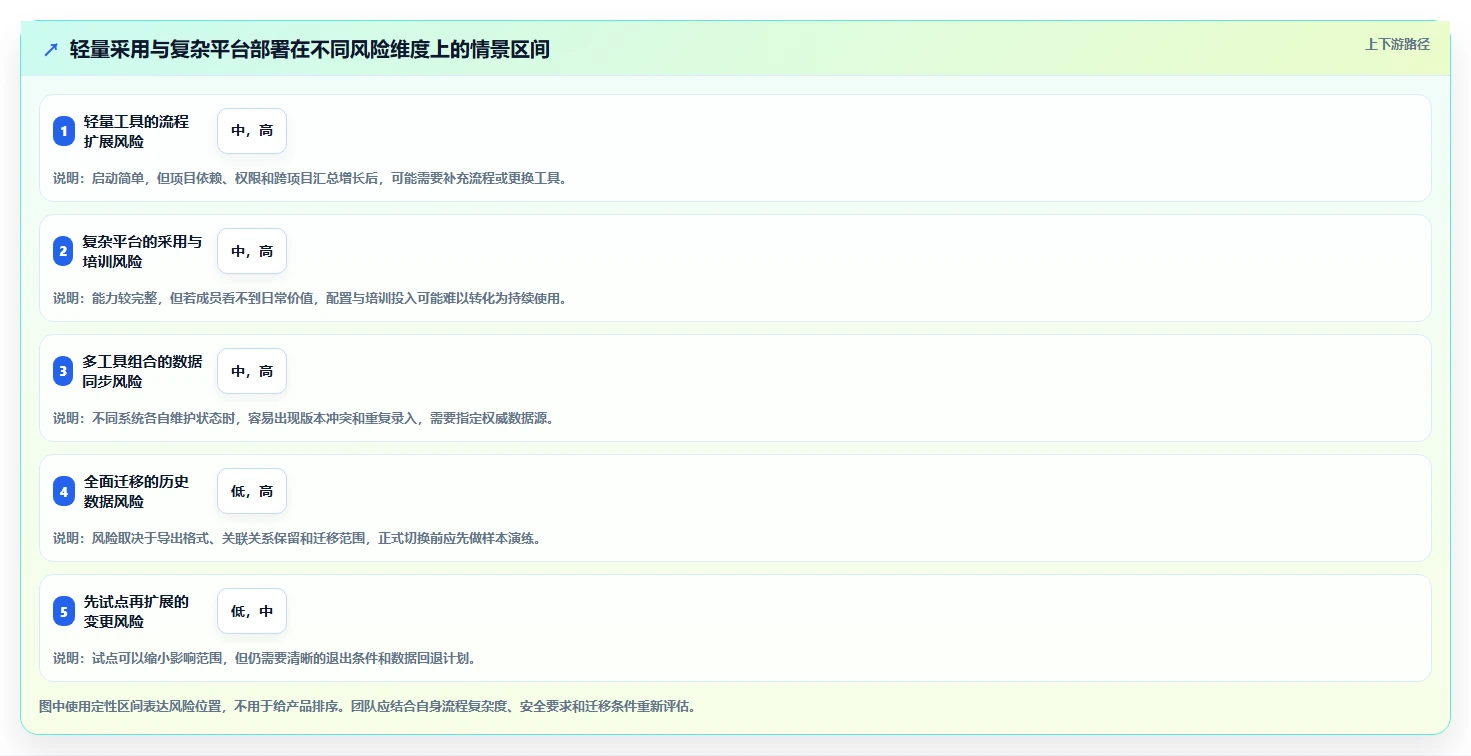Image resolution: width=1471 pixels, height=756 pixels.
Task: Click the 先试点再扩展的变更风险 heading
Action: click(136, 611)
